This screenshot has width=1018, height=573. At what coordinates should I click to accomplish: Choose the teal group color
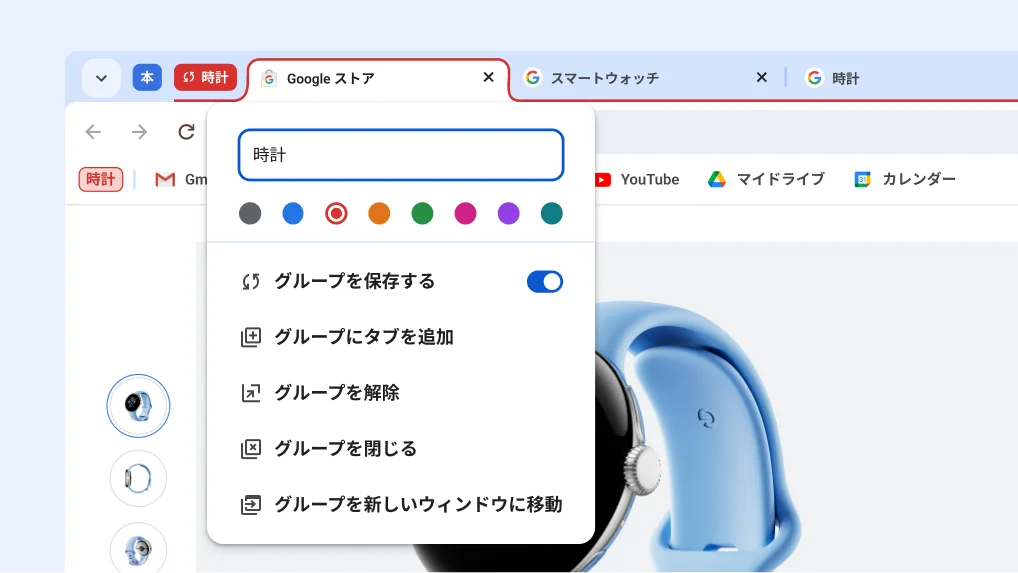point(552,213)
